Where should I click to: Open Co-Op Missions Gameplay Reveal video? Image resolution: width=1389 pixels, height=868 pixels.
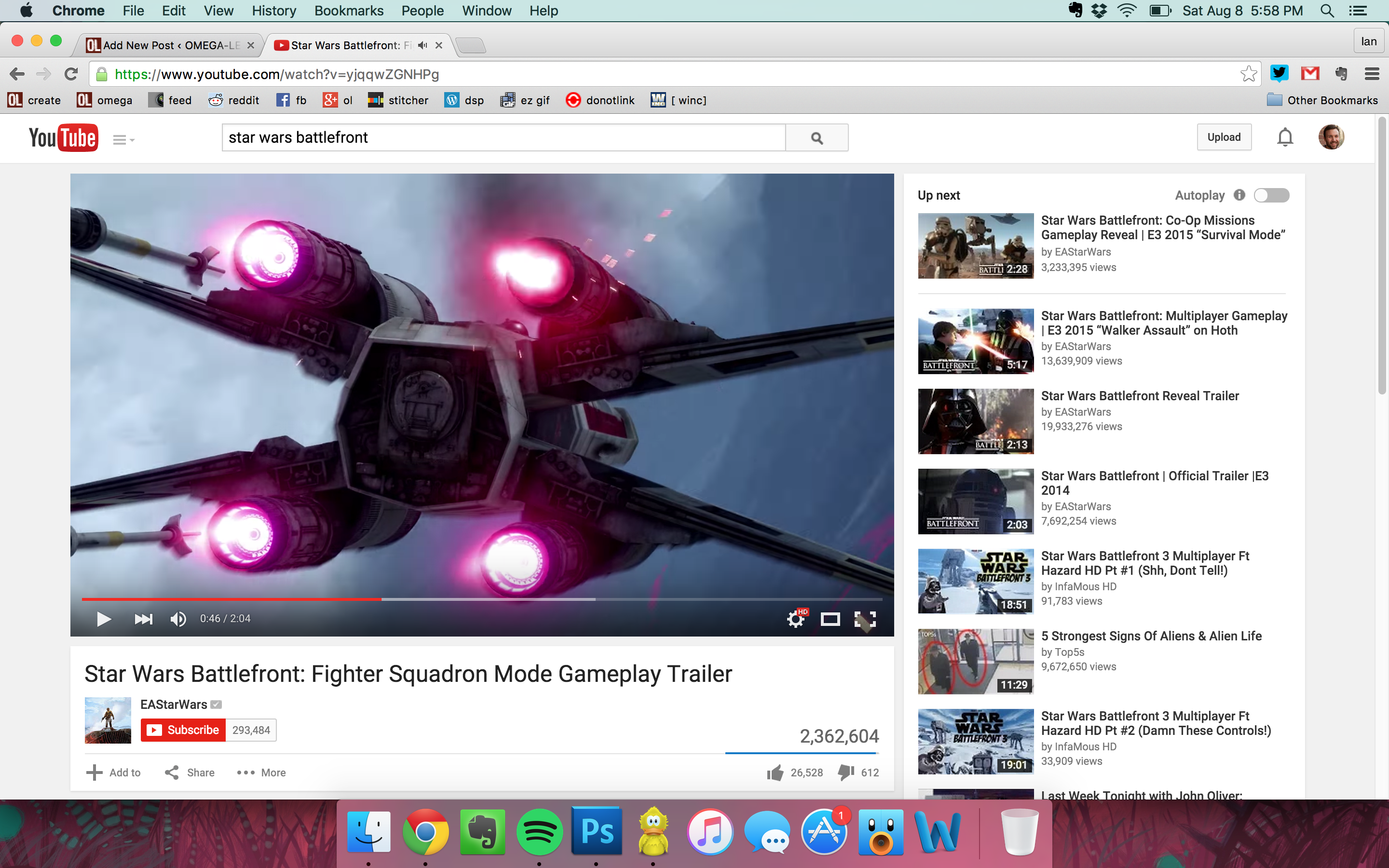(1162, 227)
